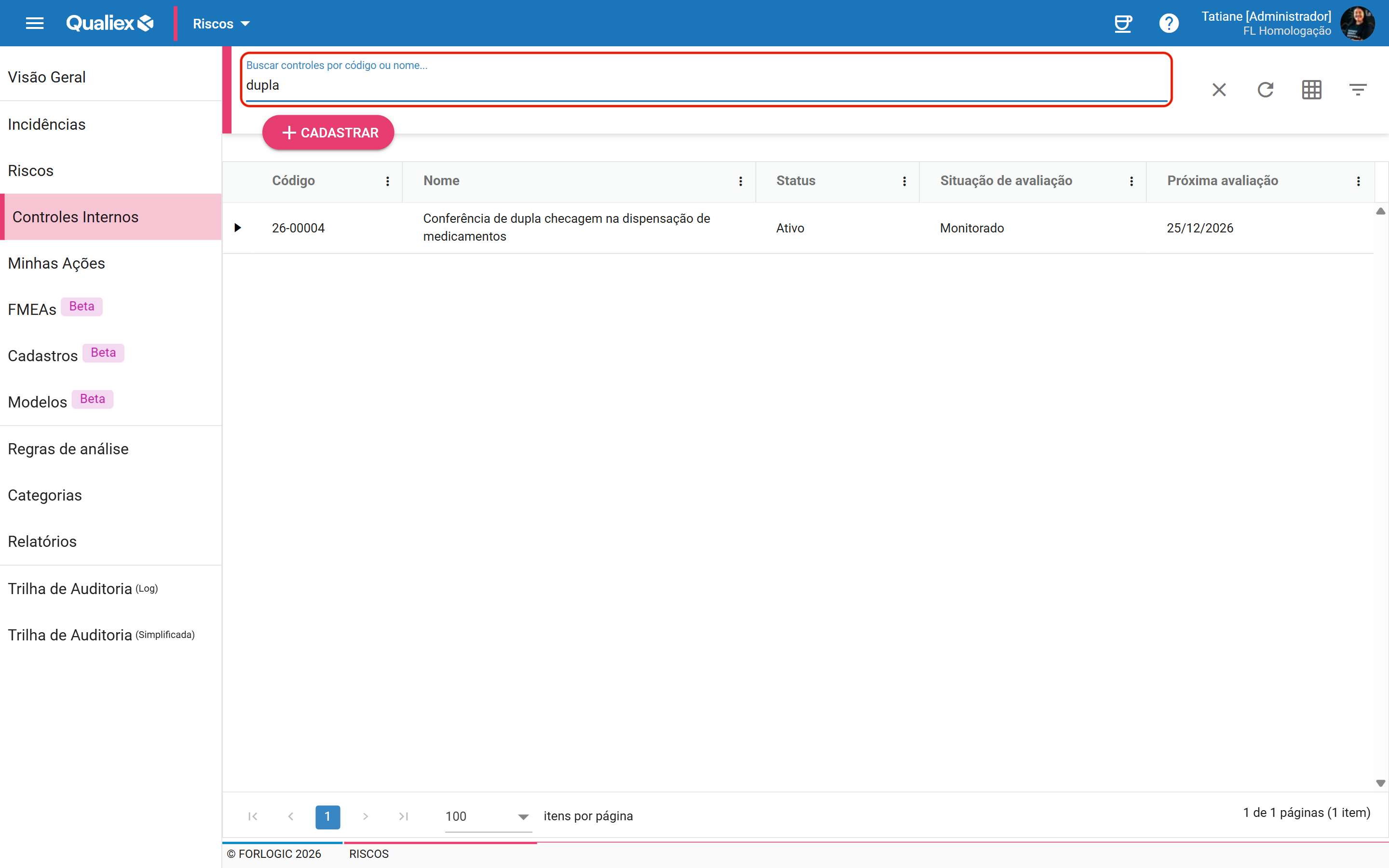Open the coffee cup news icon
The width and height of the screenshot is (1389, 868).
click(1123, 24)
